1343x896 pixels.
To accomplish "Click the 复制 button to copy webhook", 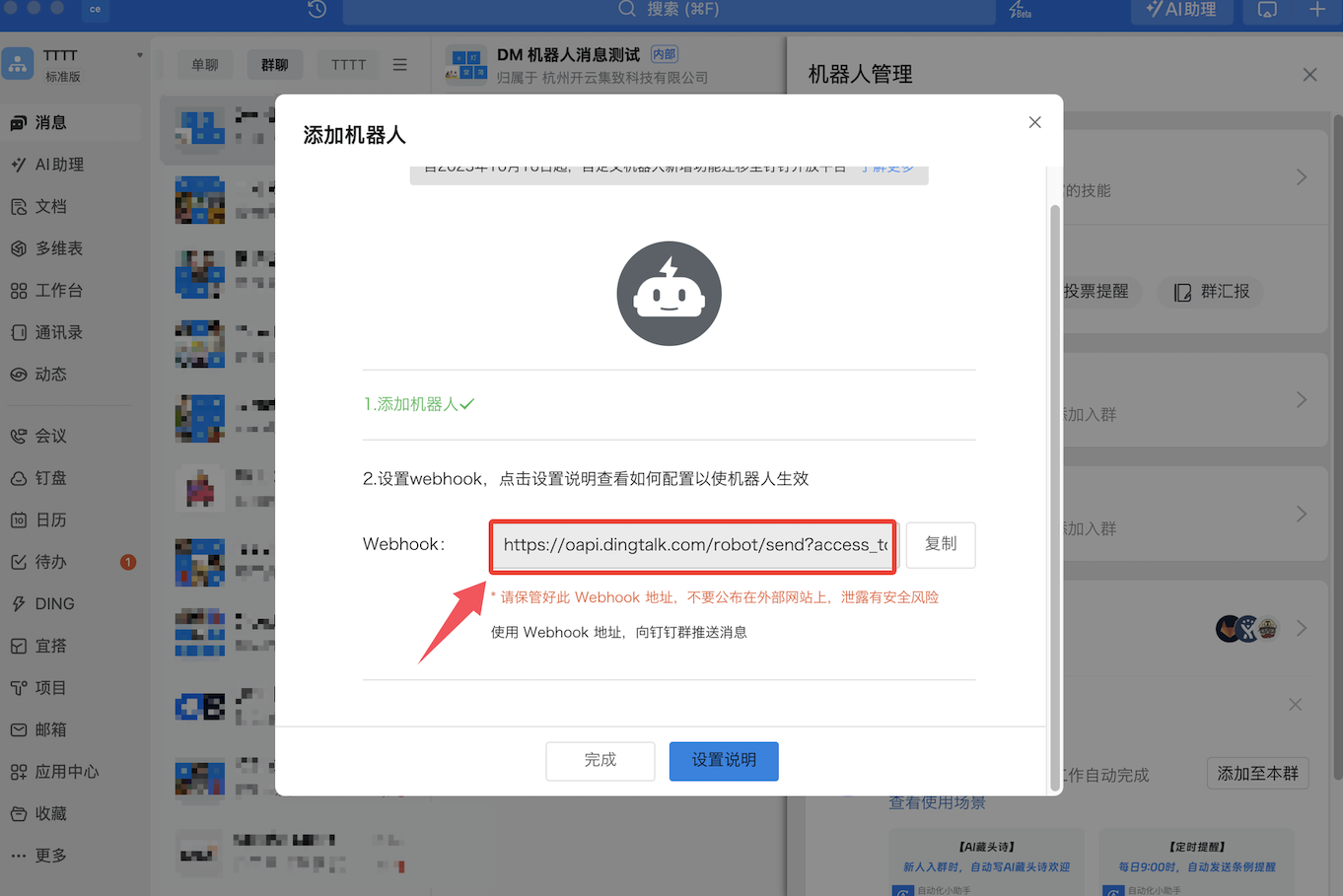I will 941,544.
